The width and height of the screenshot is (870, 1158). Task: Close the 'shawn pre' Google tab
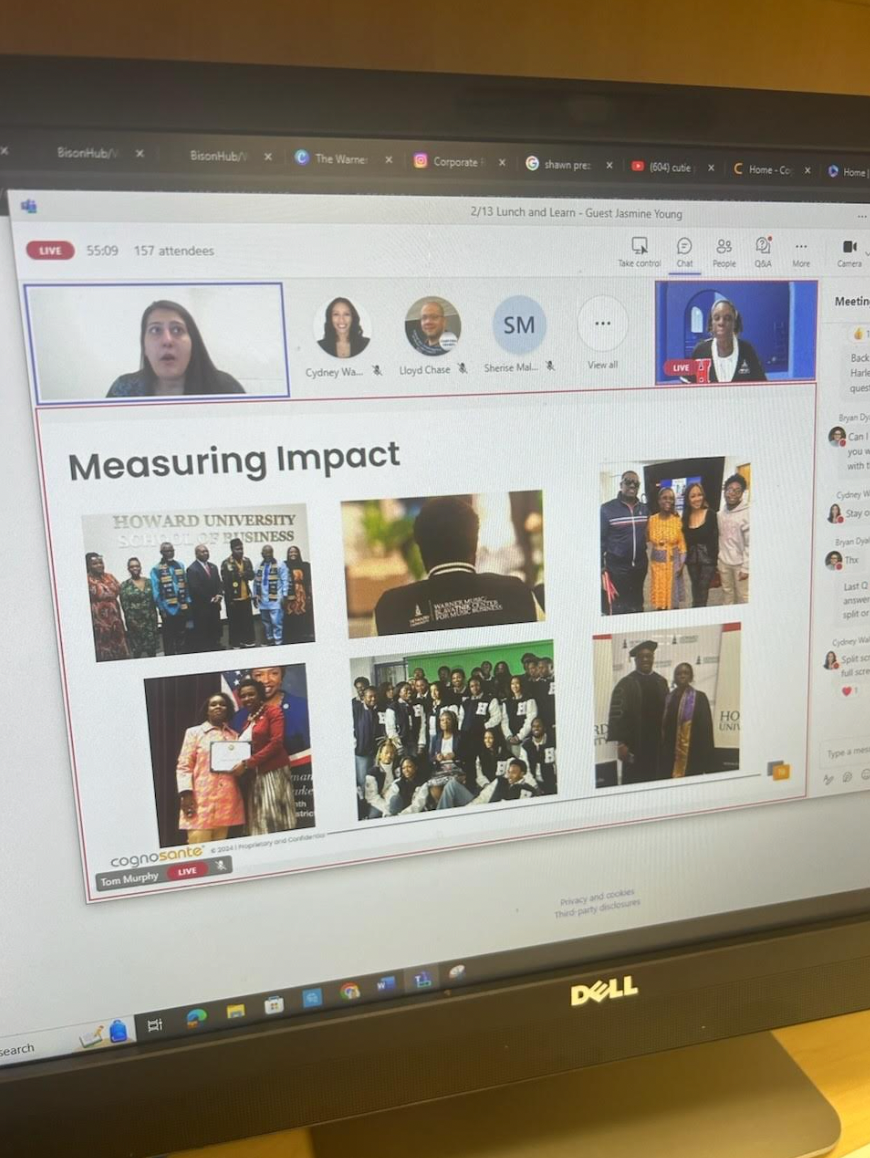(x=609, y=165)
